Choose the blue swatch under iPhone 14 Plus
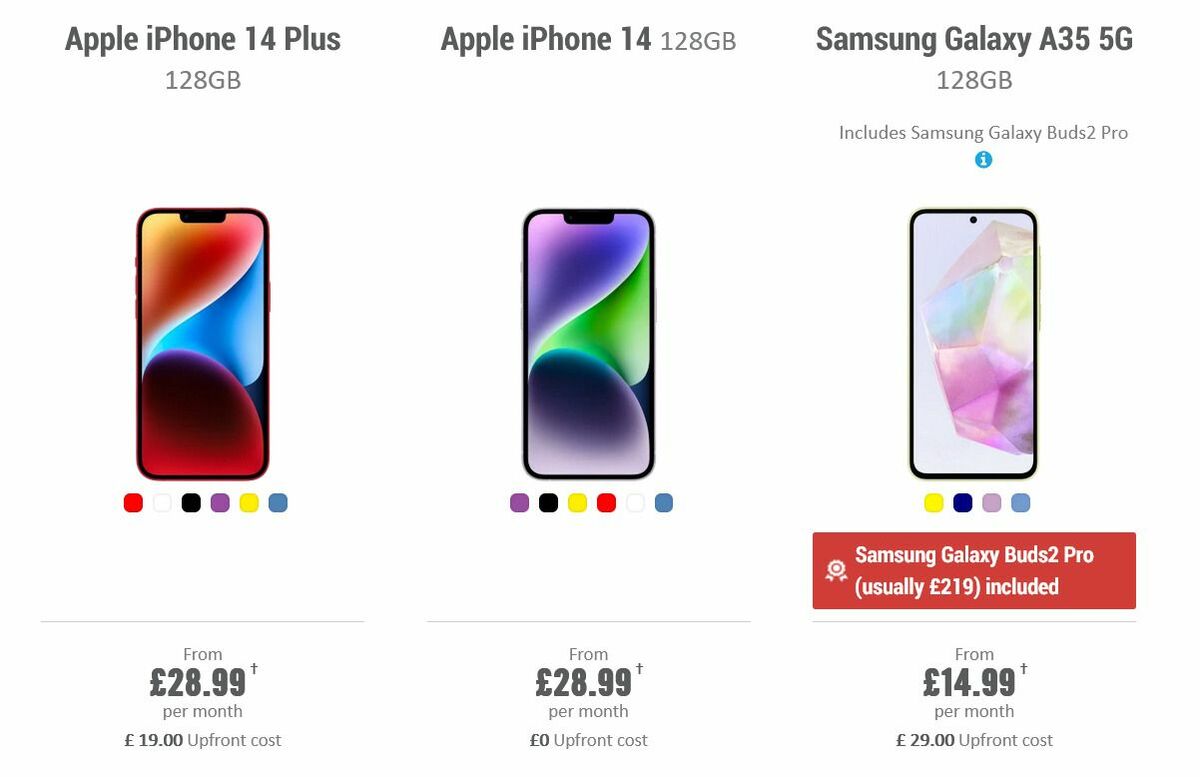 [x=277, y=503]
